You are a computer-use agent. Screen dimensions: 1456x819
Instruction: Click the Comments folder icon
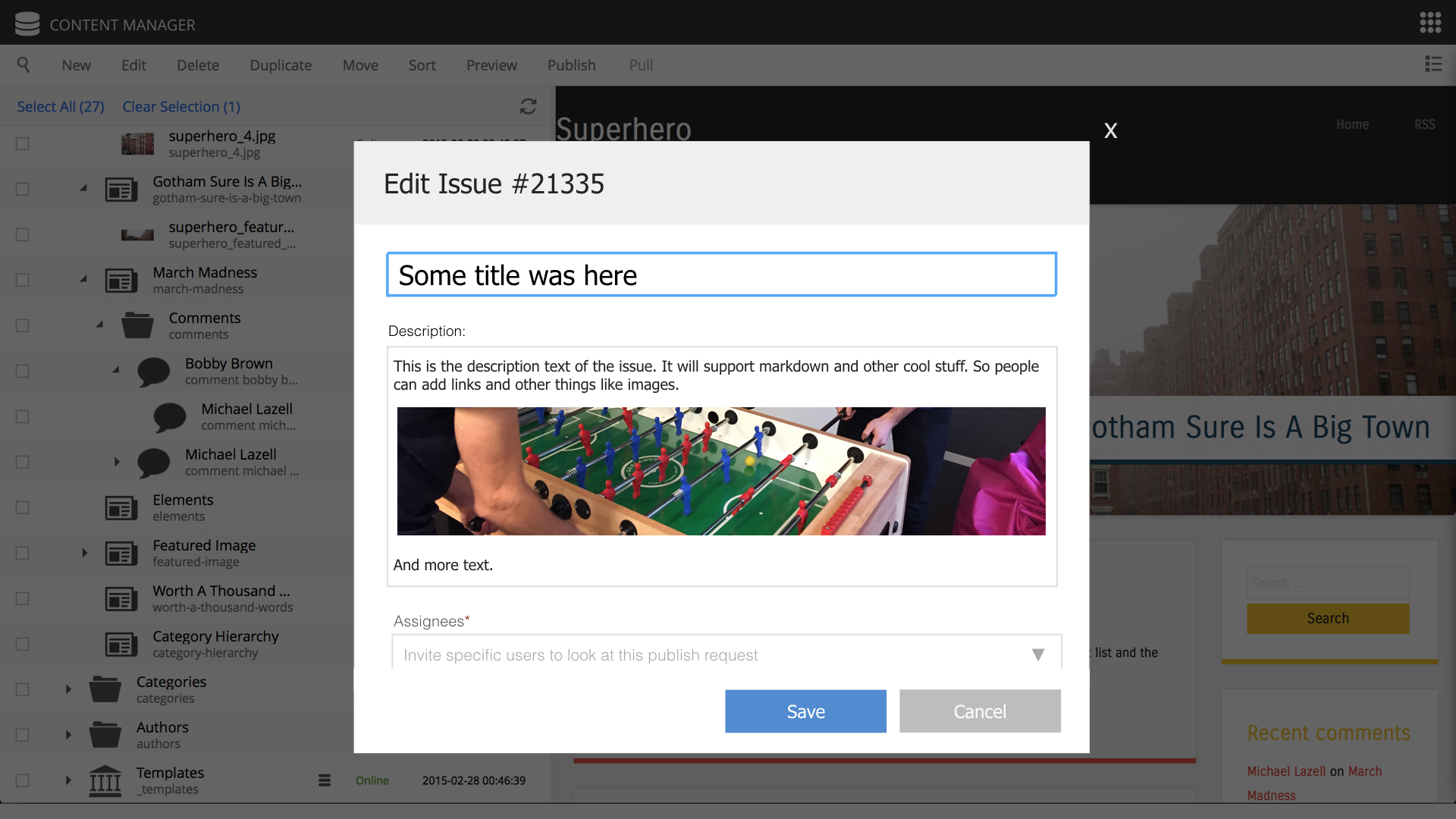click(137, 325)
